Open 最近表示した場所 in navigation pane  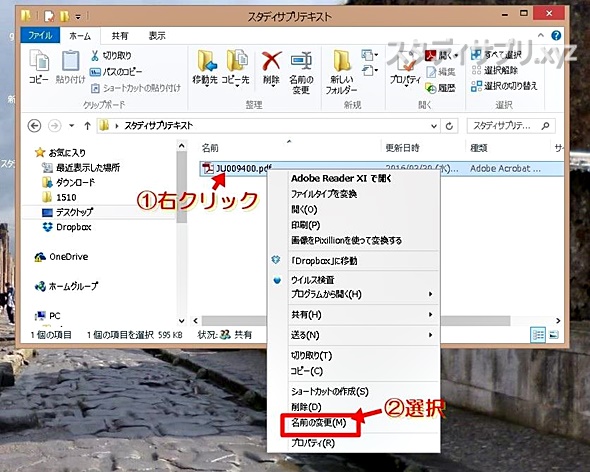(x=81, y=167)
